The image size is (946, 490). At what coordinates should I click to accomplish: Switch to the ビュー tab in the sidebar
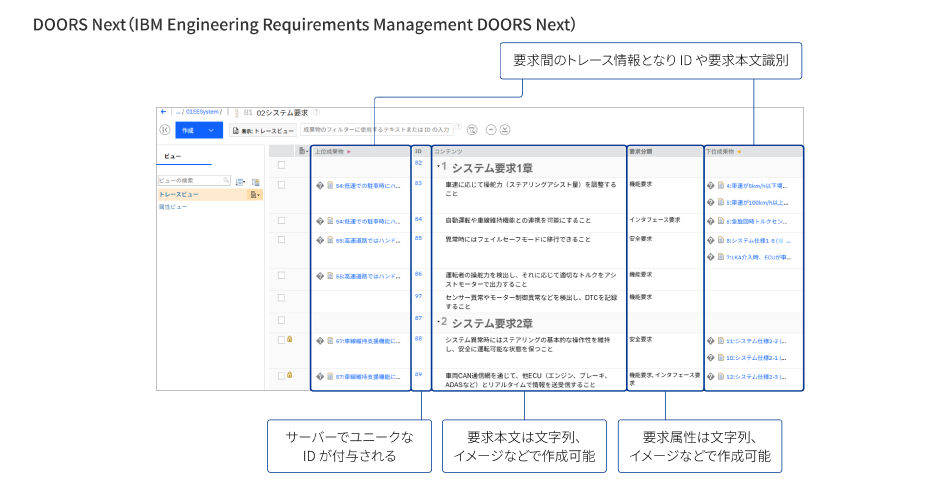tap(172, 157)
